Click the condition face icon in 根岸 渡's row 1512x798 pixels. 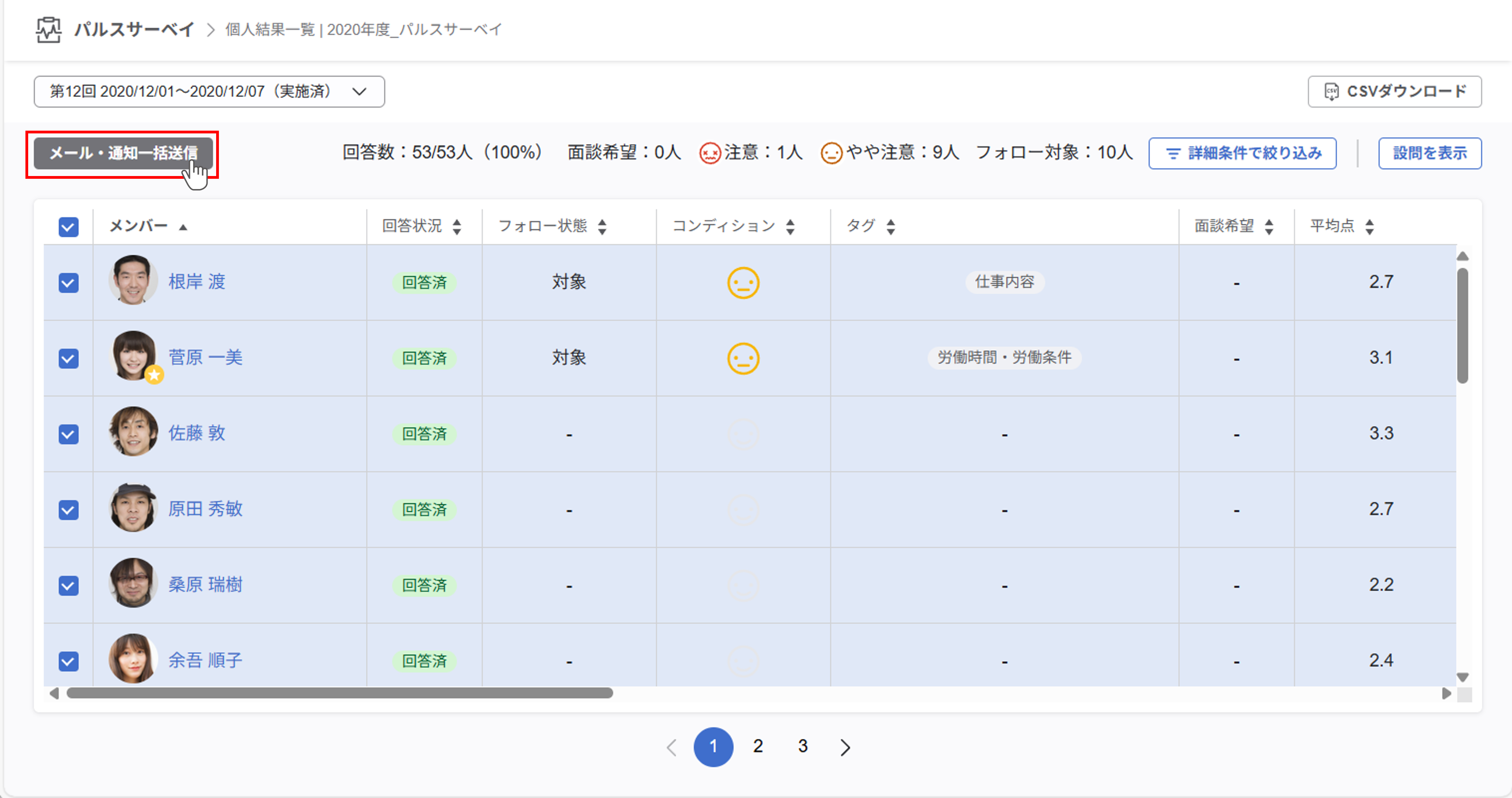[743, 282]
